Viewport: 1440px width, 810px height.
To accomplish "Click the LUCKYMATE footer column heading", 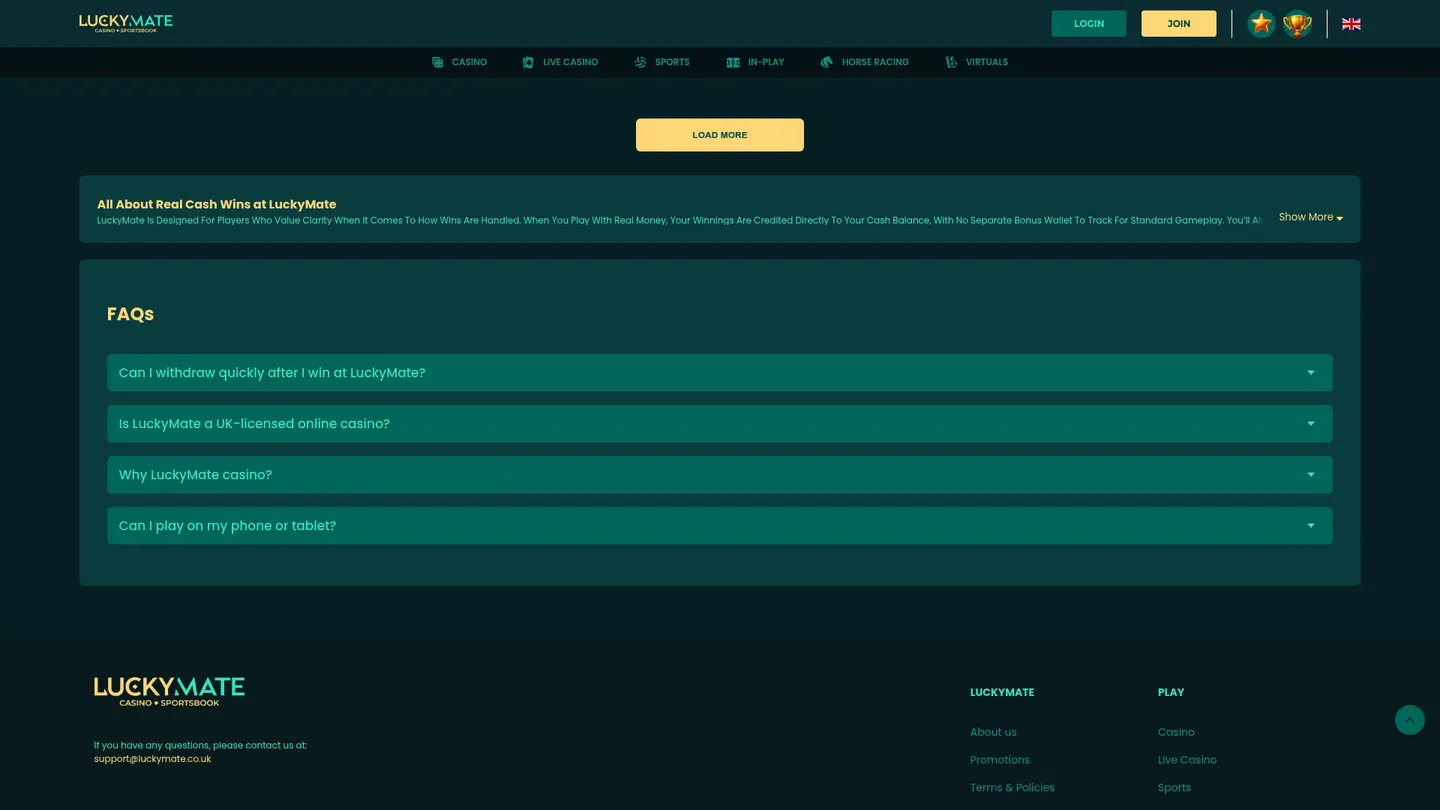I will (1002, 692).
